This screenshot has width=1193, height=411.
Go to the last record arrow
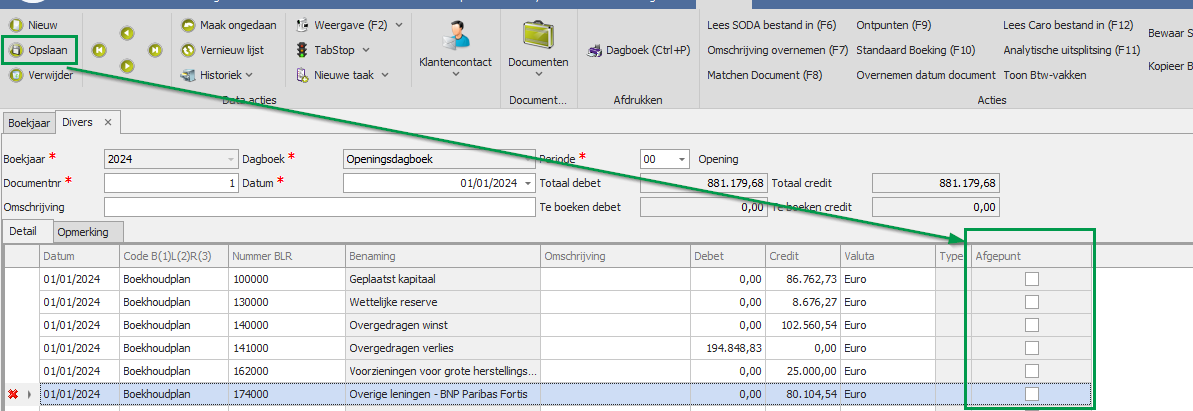coord(155,49)
